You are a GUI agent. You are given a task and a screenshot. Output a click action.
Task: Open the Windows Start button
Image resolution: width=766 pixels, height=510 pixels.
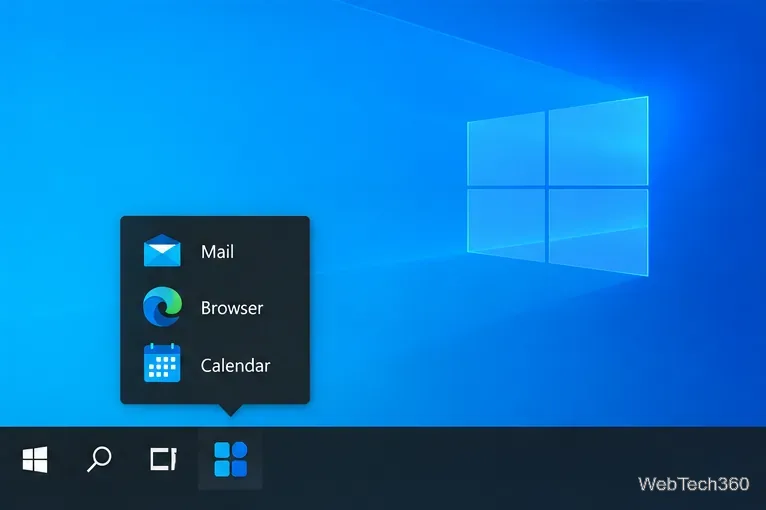(x=35, y=459)
